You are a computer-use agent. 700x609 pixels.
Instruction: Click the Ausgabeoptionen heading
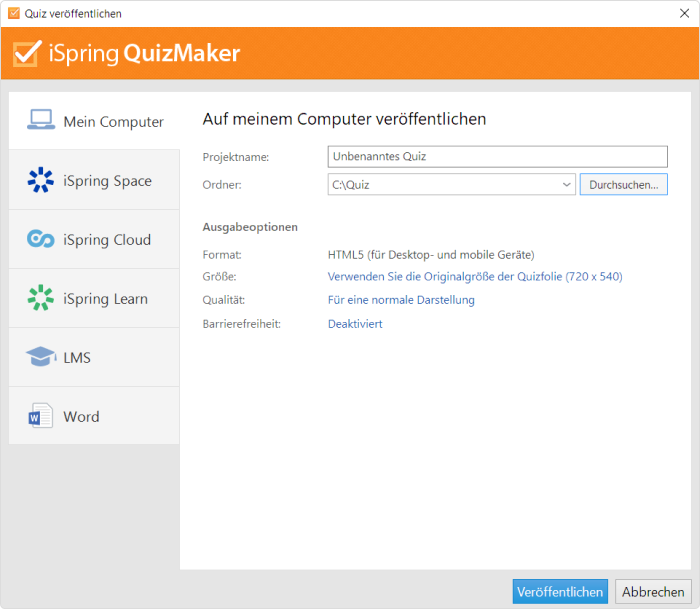250,227
